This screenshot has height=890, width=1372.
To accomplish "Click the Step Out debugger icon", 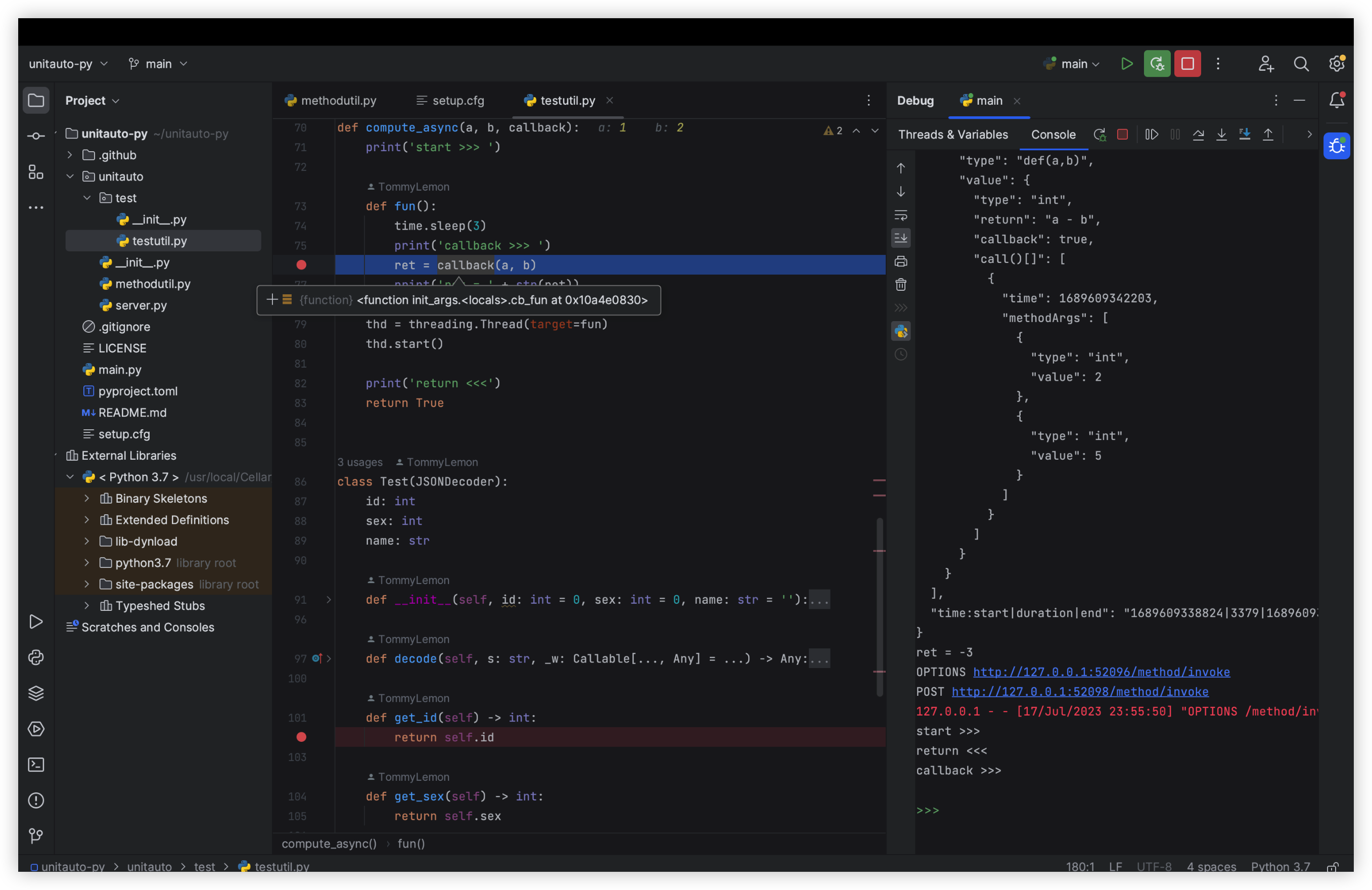I will (1268, 134).
